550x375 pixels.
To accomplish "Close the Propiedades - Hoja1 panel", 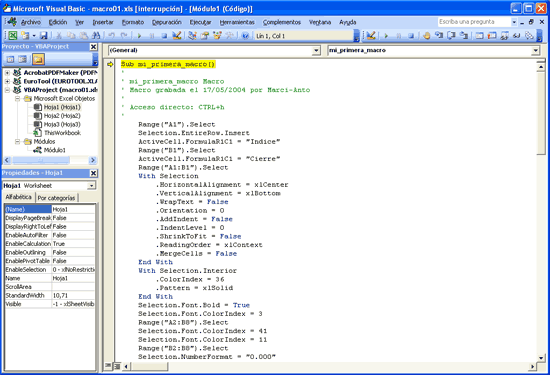I will click(93, 173).
